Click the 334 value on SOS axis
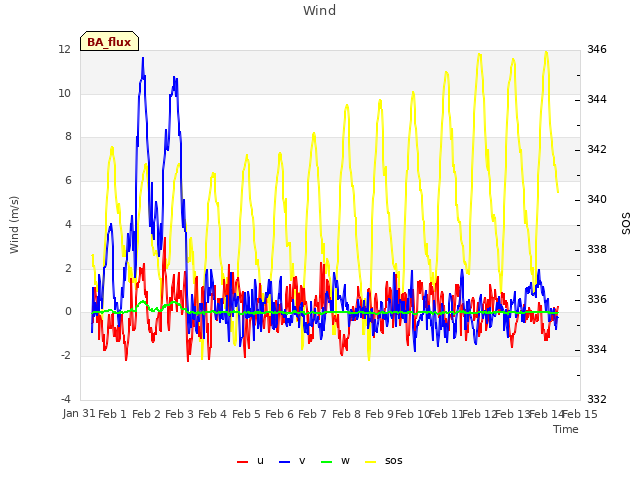Viewport: 640px width, 480px height. pyautogui.click(x=597, y=349)
